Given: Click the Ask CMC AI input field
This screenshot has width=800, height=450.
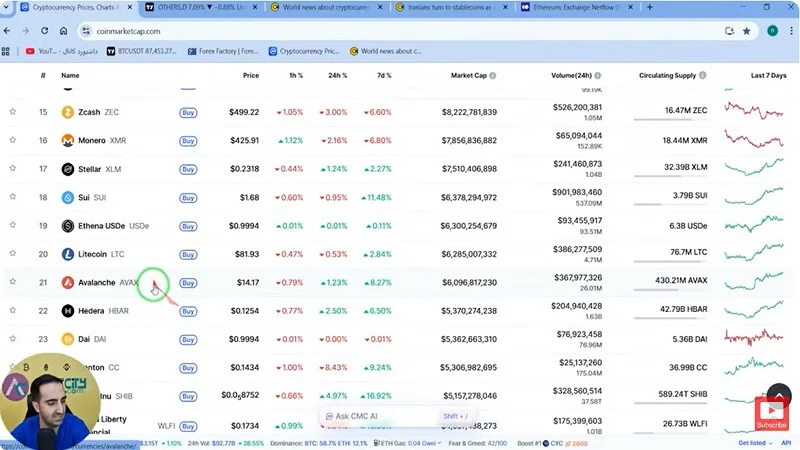Looking at the screenshot, I should (380, 416).
